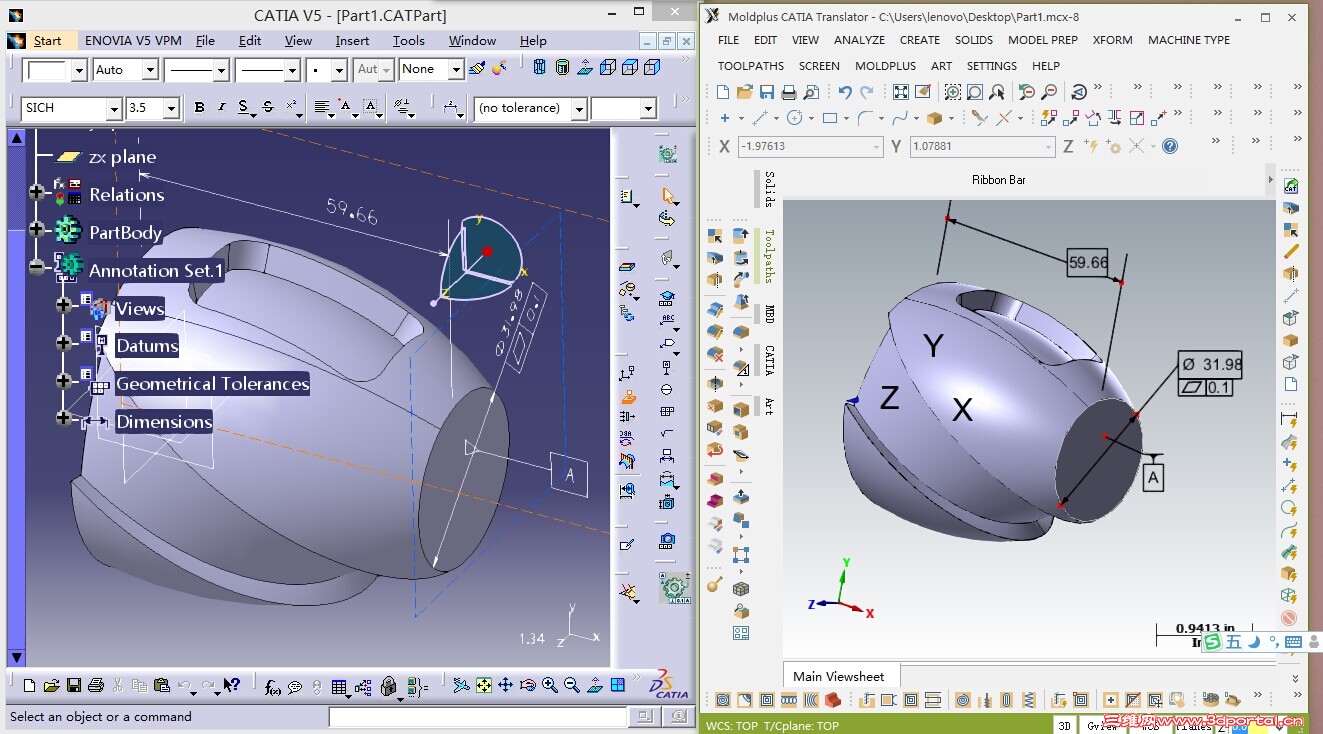This screenshot has width=1323, height=734.
Task: Open the Solids side panel tab
Action: point(769,189)
